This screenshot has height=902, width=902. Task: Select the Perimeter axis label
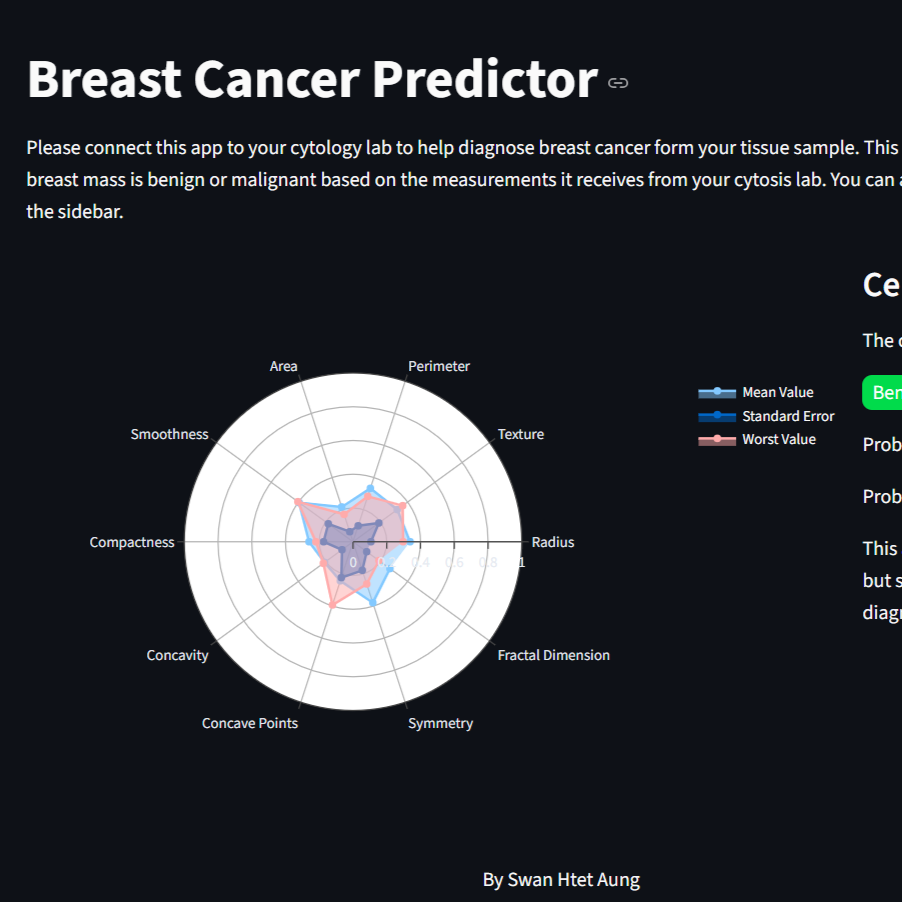pyautogui.click(x=439, y=366)
